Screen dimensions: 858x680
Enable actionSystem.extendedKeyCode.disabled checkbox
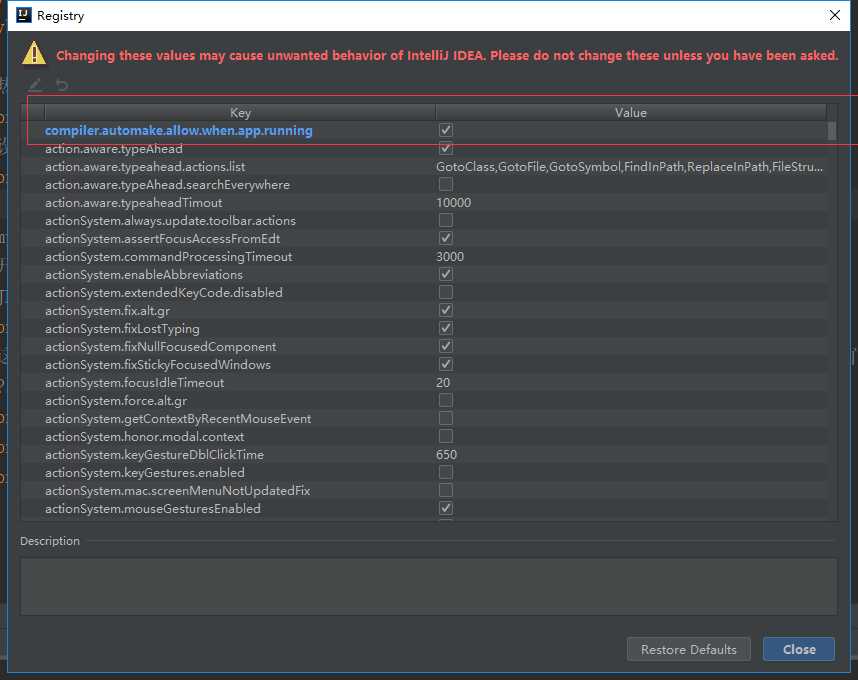click(445, 293)
